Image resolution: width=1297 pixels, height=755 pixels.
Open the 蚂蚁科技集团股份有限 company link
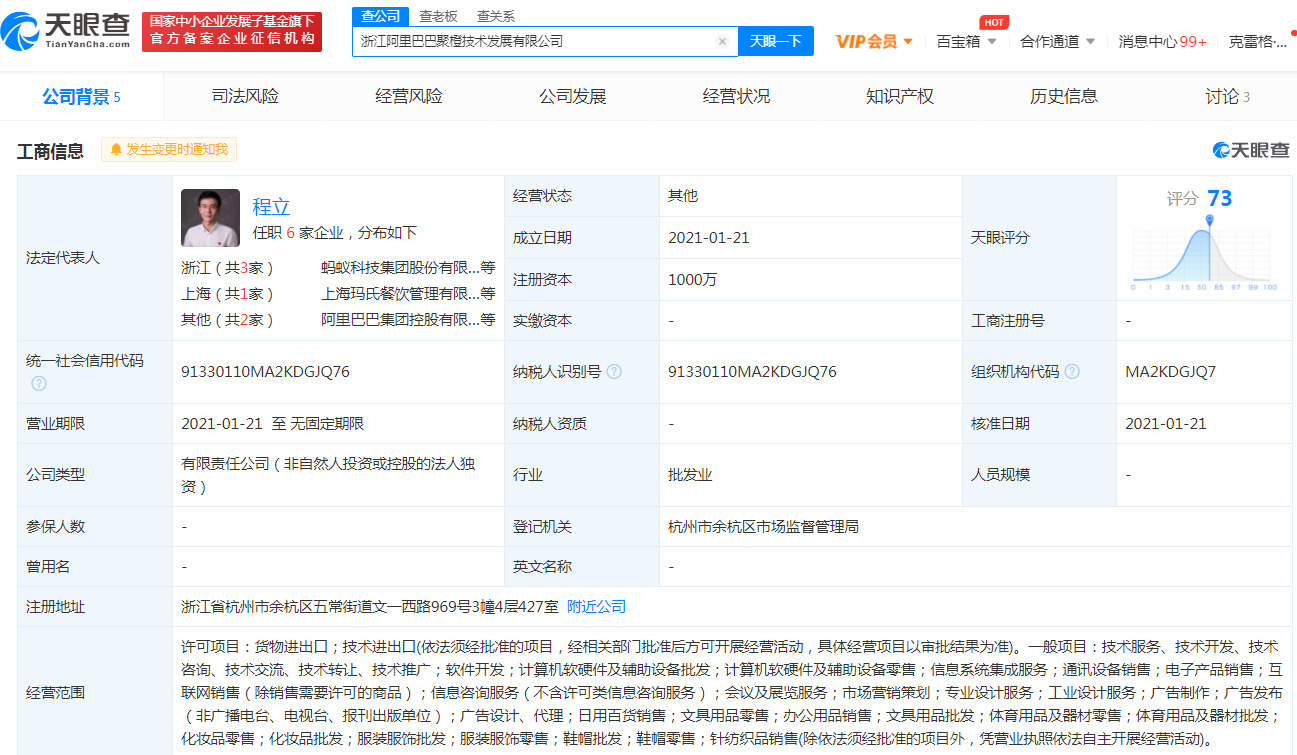tap(408, 267)
